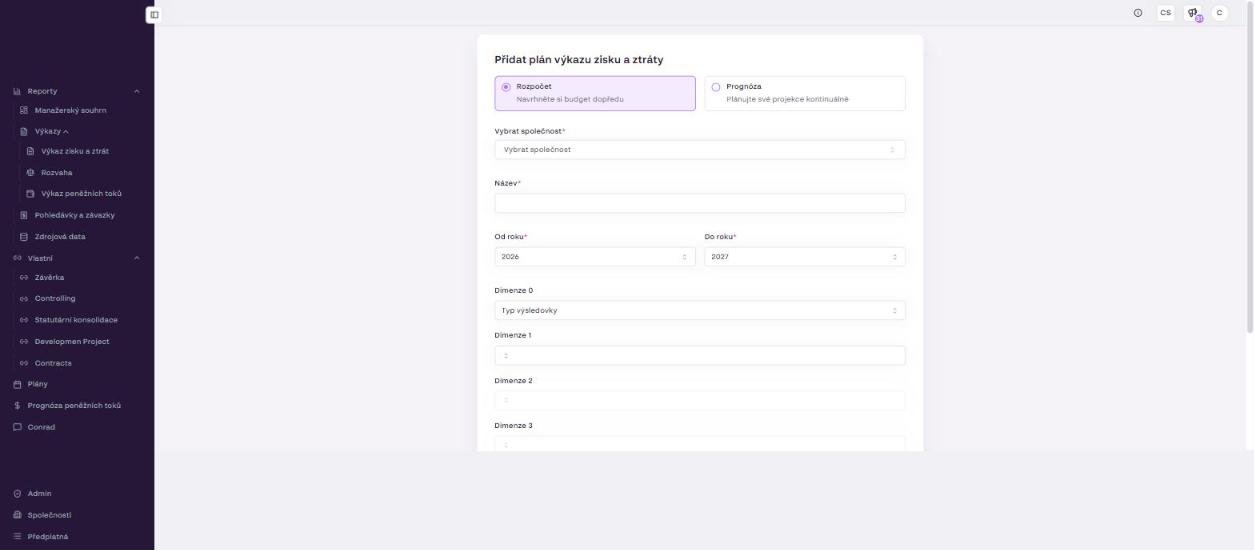Click the Manažerský souhrn icon
Viewport: 1254px width, 550px height.
[x=24, y=110]
